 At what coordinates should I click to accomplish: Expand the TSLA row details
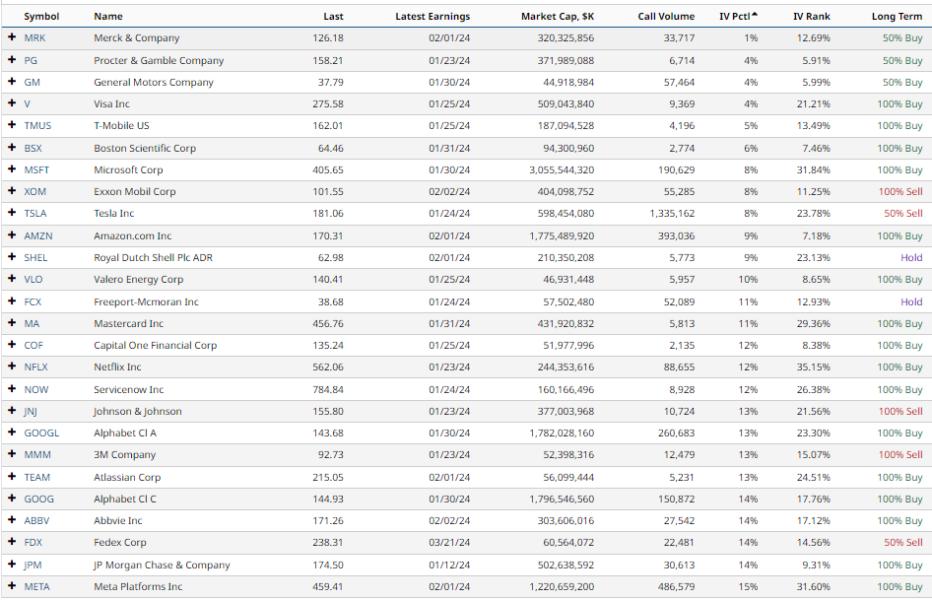(12, 212)
